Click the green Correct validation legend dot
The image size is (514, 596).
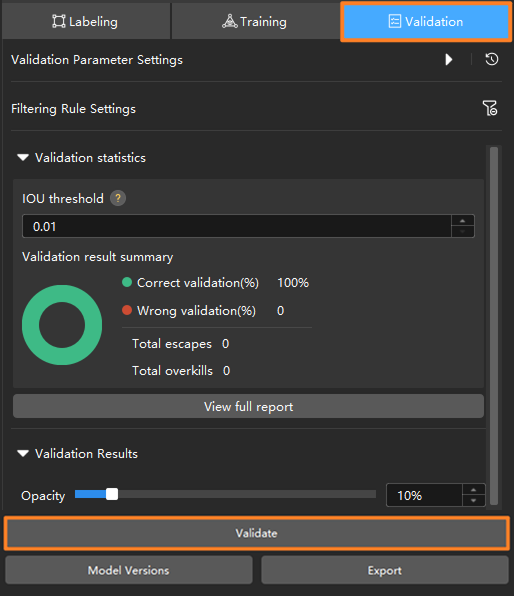[x=127, y=282]
